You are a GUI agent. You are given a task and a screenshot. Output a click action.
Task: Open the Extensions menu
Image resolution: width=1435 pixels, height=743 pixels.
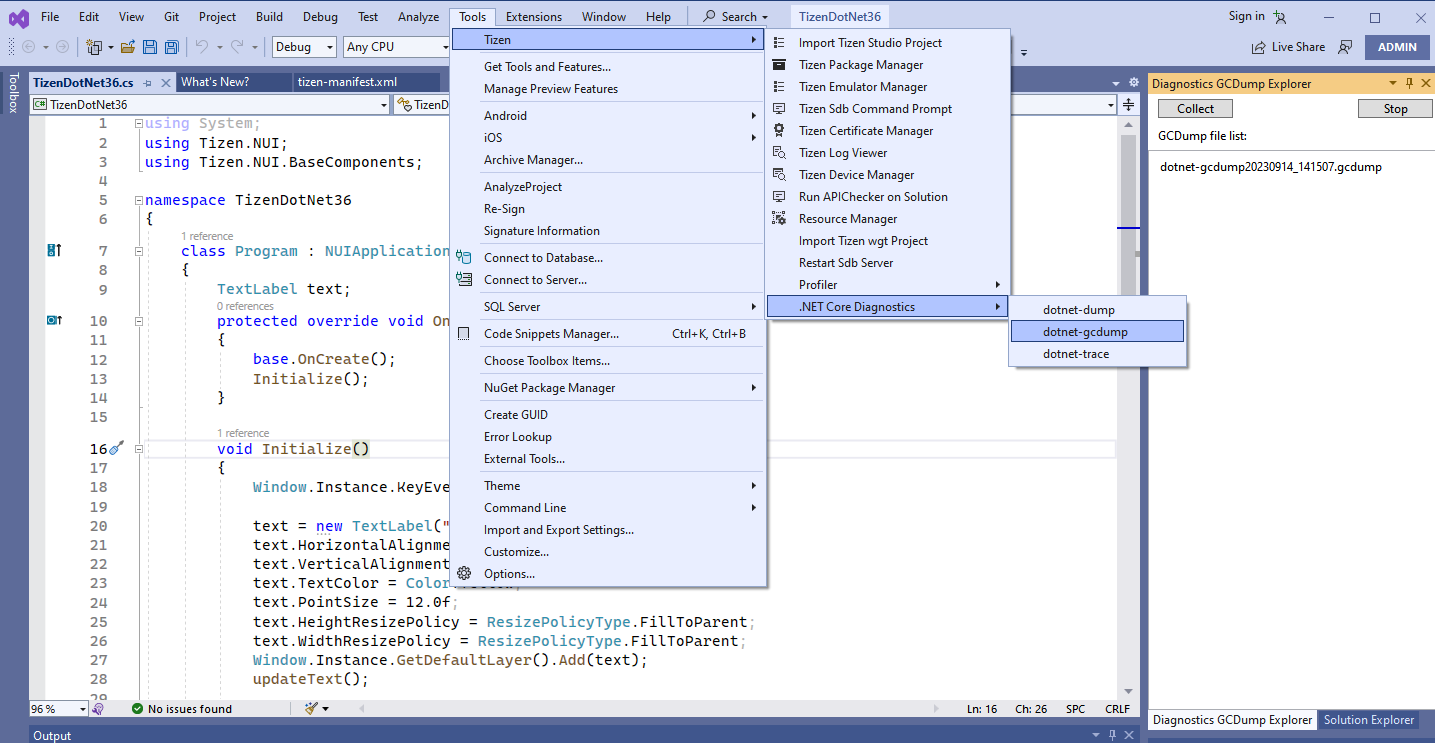[533, 16]
